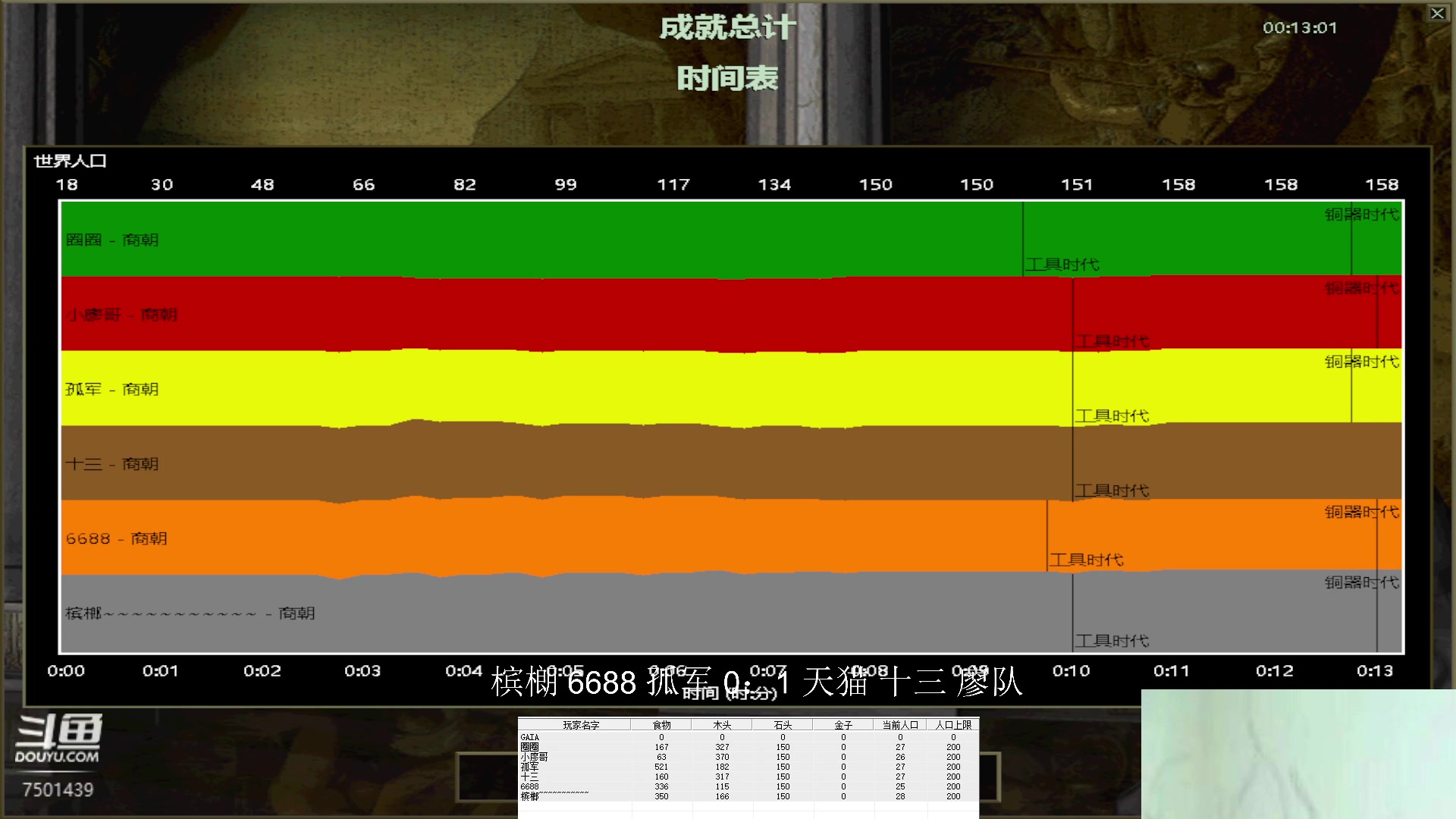Click the 工具时代 marker in 小廖哥's band
This screenshot has height=819, width=1456.
[x=1113, y=341]
